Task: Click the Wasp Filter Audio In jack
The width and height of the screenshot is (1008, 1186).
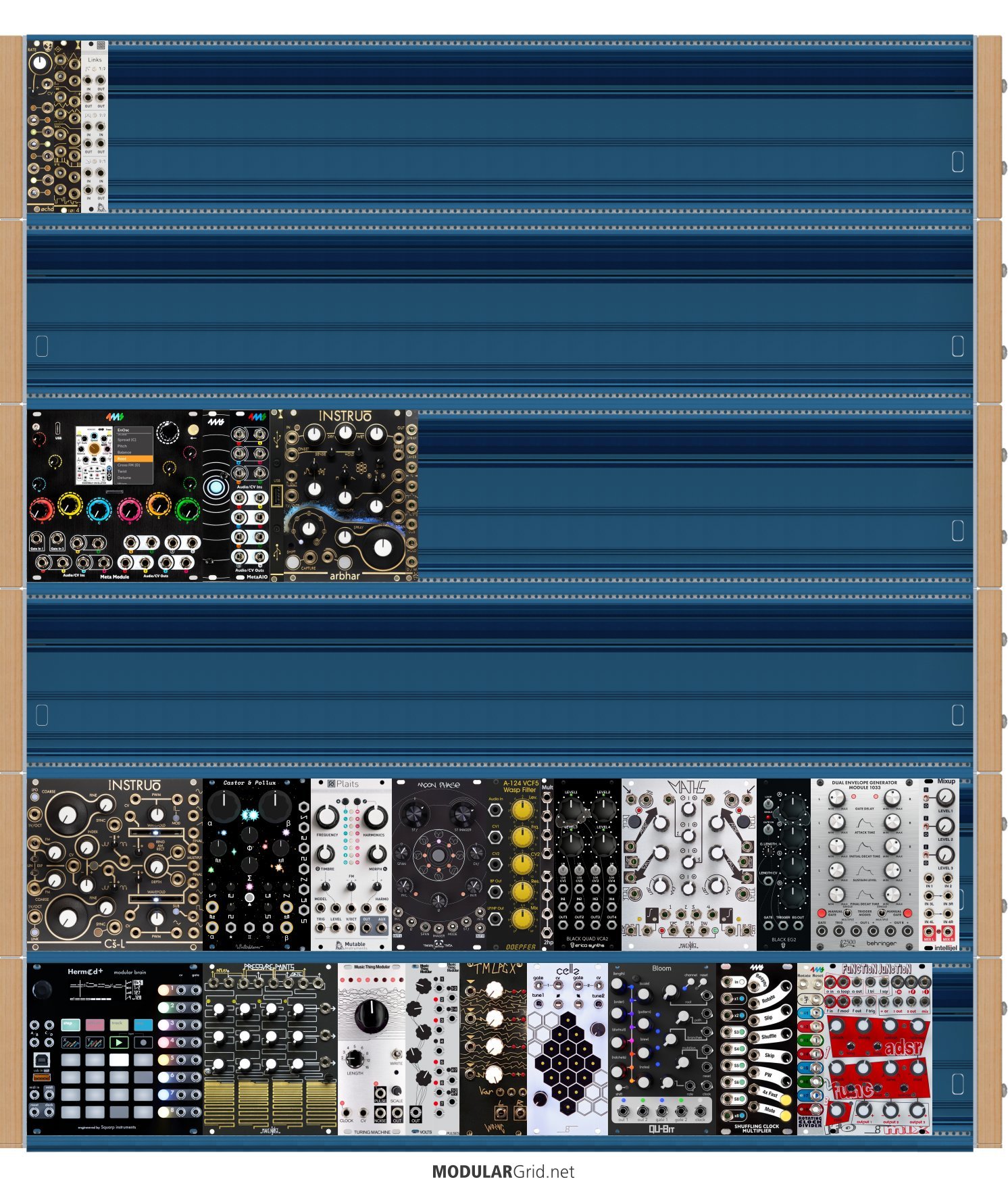Action: [x=495, y=810]
